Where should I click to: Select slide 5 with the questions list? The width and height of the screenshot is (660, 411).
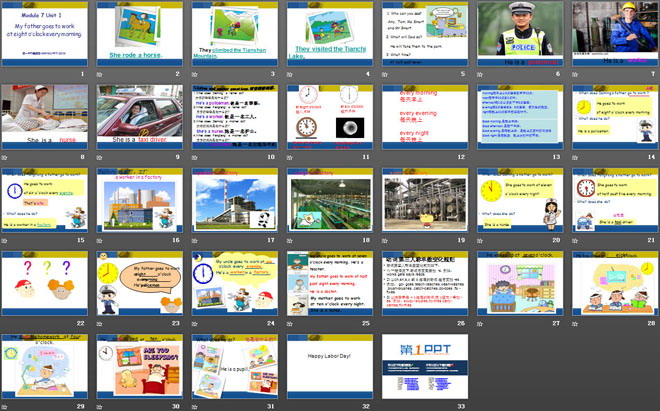(x=425, y=34)
